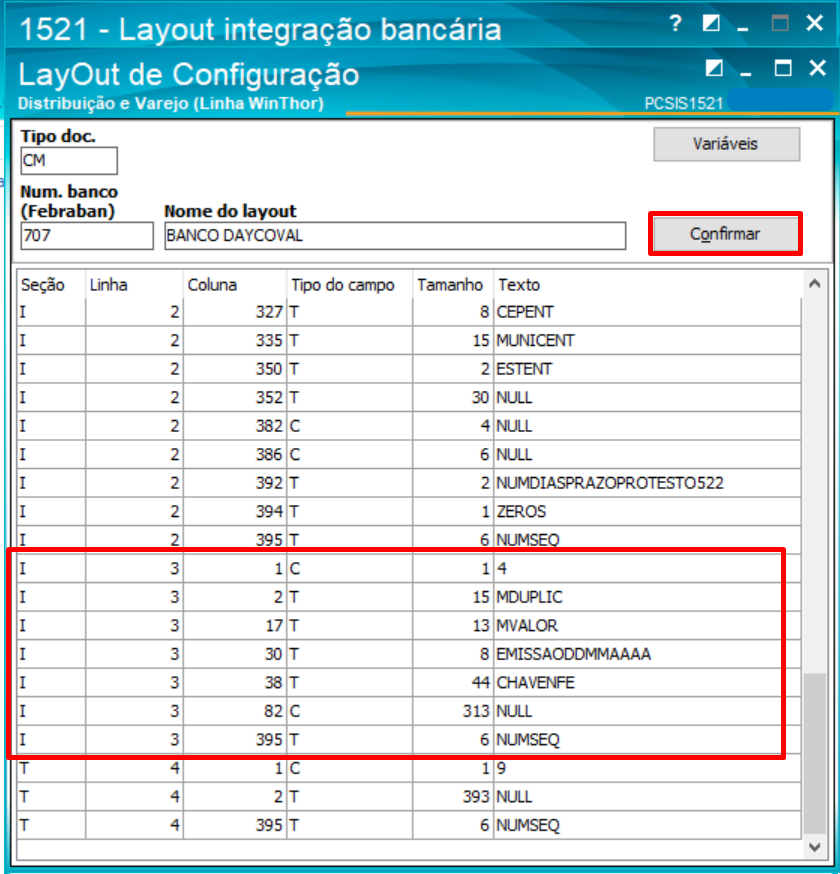Click the Tamanho column header
The height and width of the screenshot is (874, 840).
[453, 285]
